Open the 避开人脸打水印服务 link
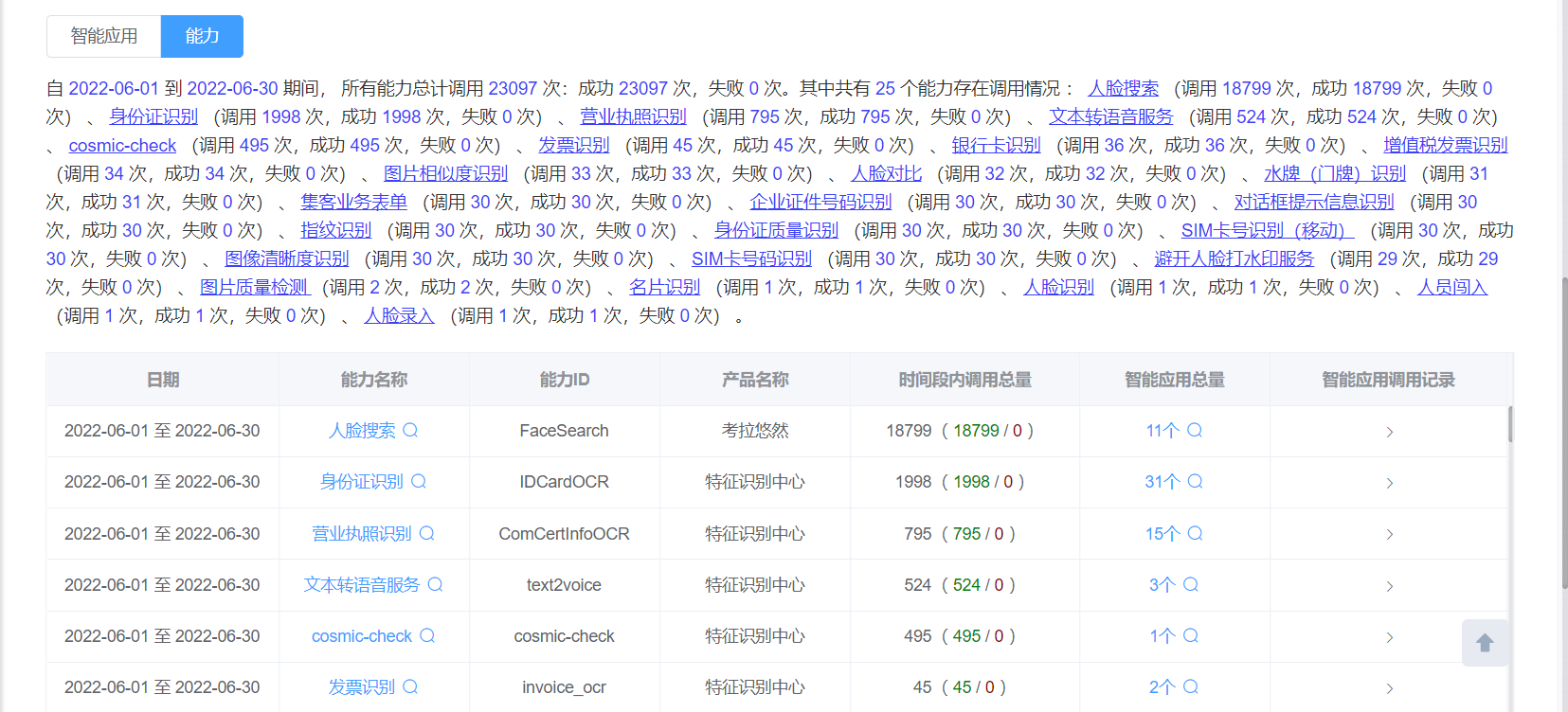This screenshot has width=1568, height=712. [1234, 258]
